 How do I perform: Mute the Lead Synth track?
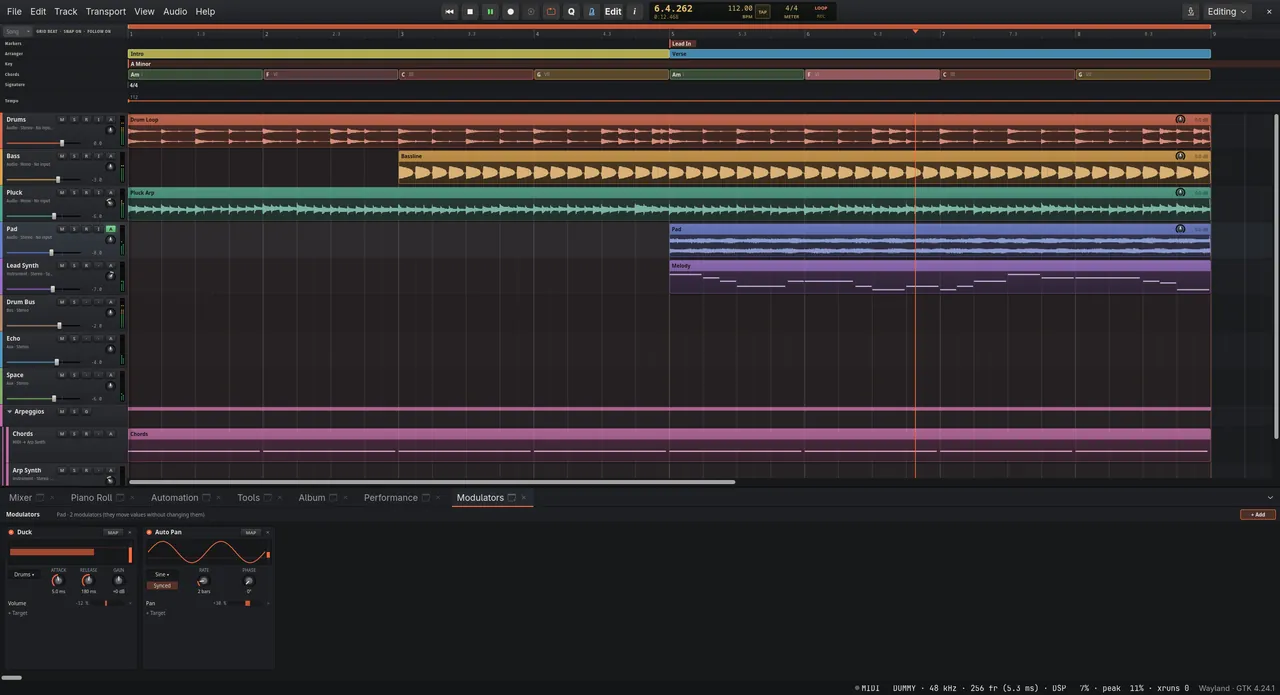tap(62, 265)
